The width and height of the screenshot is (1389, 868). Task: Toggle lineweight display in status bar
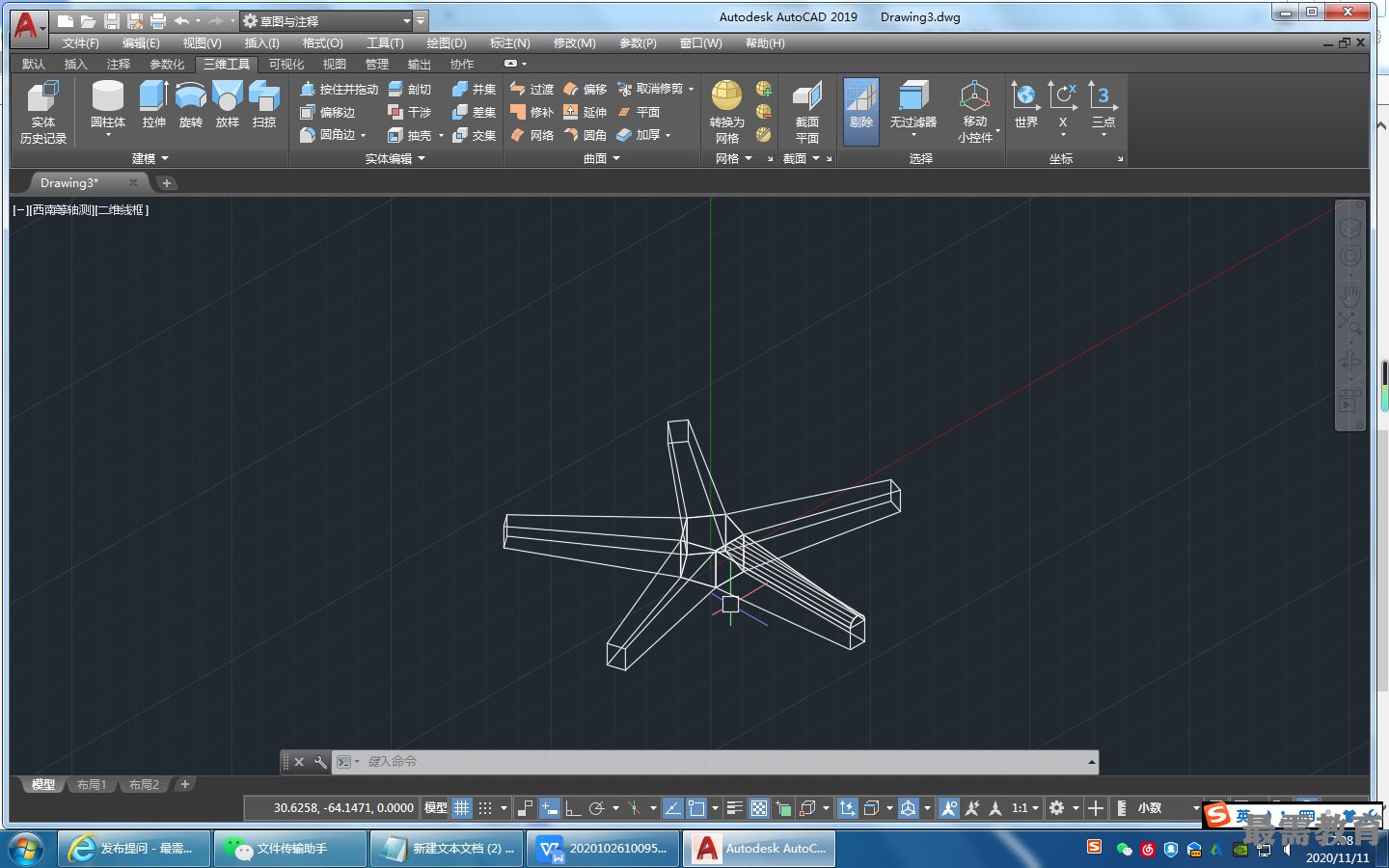pos(735,808)
